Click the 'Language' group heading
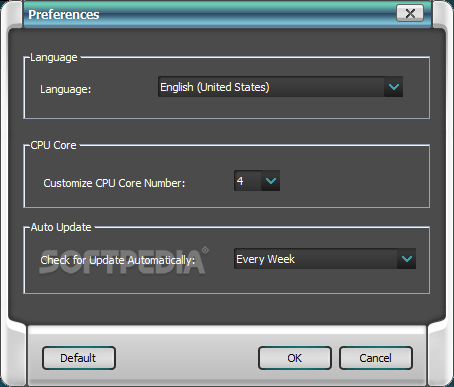 [54, 58]
